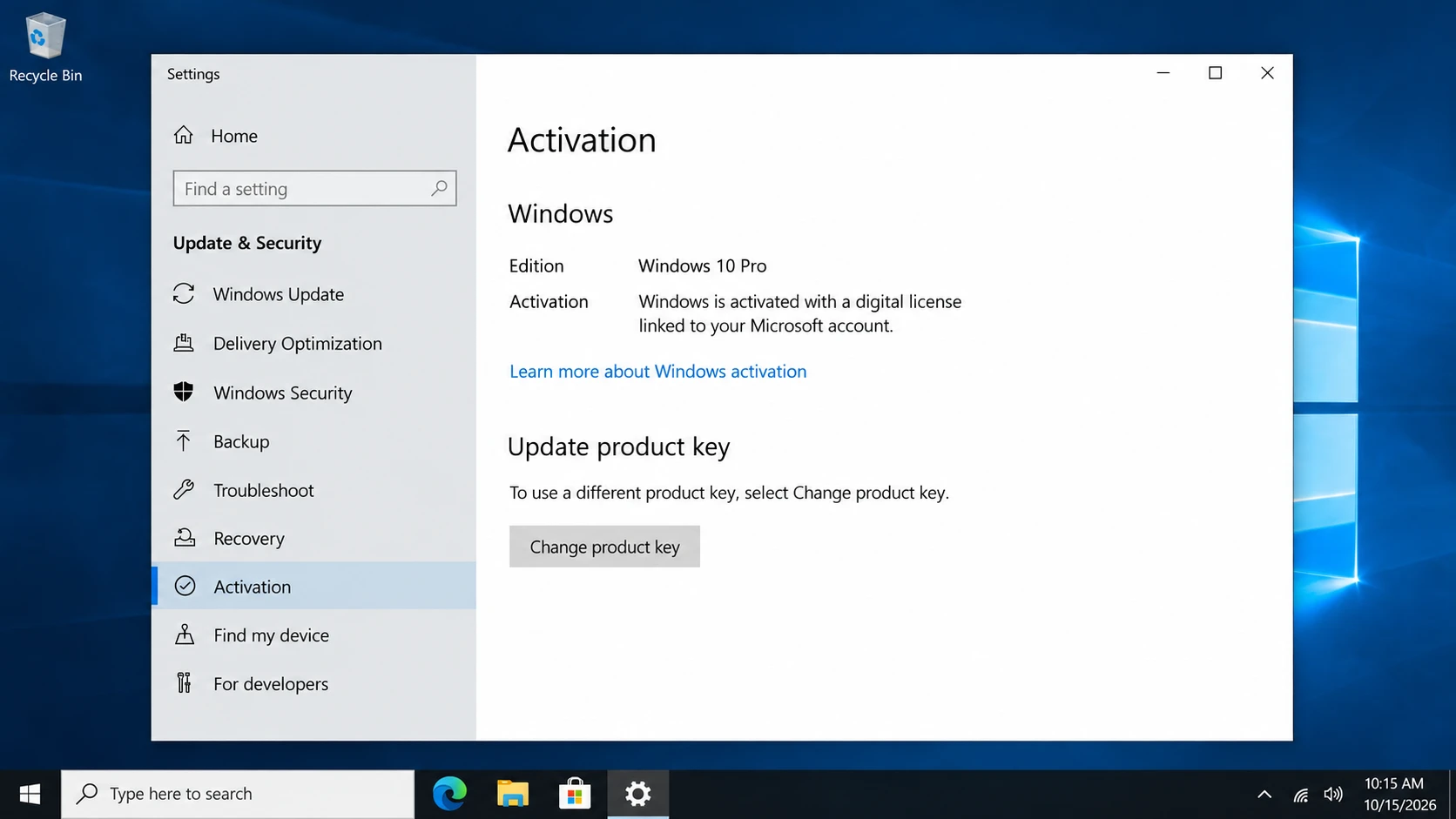Viewport: 1456px width, 819px height.
Task: Click the volume speaker icon in the tray
Action: (1333, 795)
